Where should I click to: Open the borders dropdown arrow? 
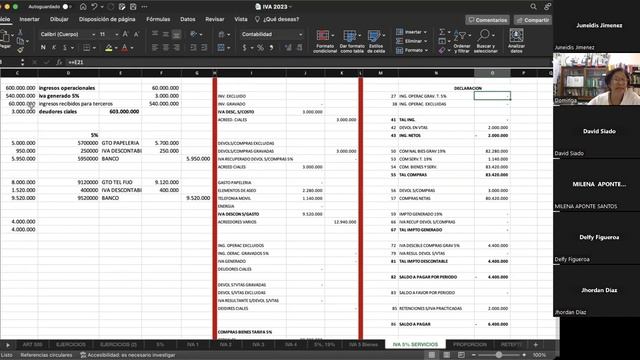click(x=94, y=48)
